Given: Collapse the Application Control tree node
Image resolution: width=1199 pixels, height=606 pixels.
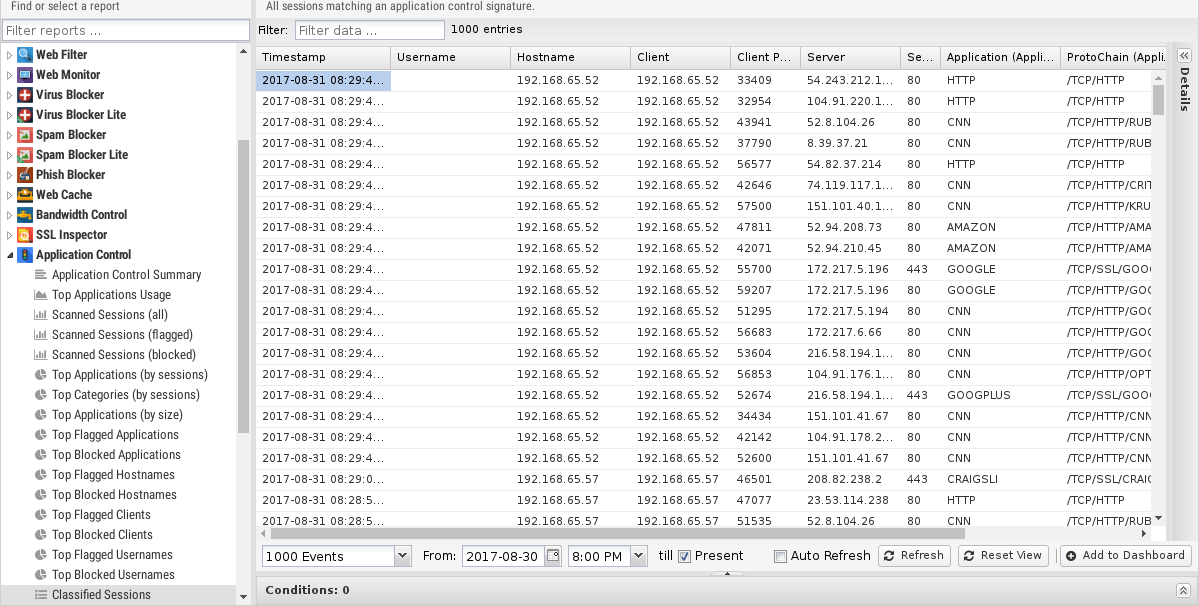Looking at the screenshot, I should pyautogui.click(x=9, y=254).
